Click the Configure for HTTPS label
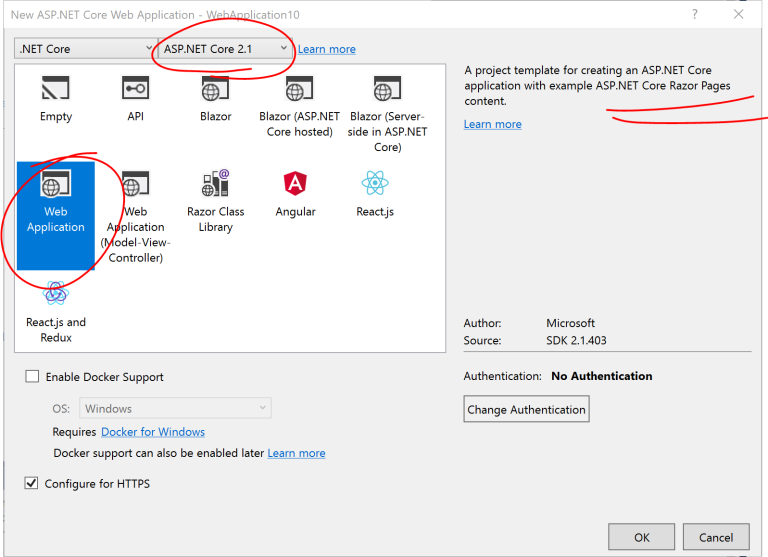The width and height of the screenshot is (768, 557). pyautogui.click(x=97, y=484)
